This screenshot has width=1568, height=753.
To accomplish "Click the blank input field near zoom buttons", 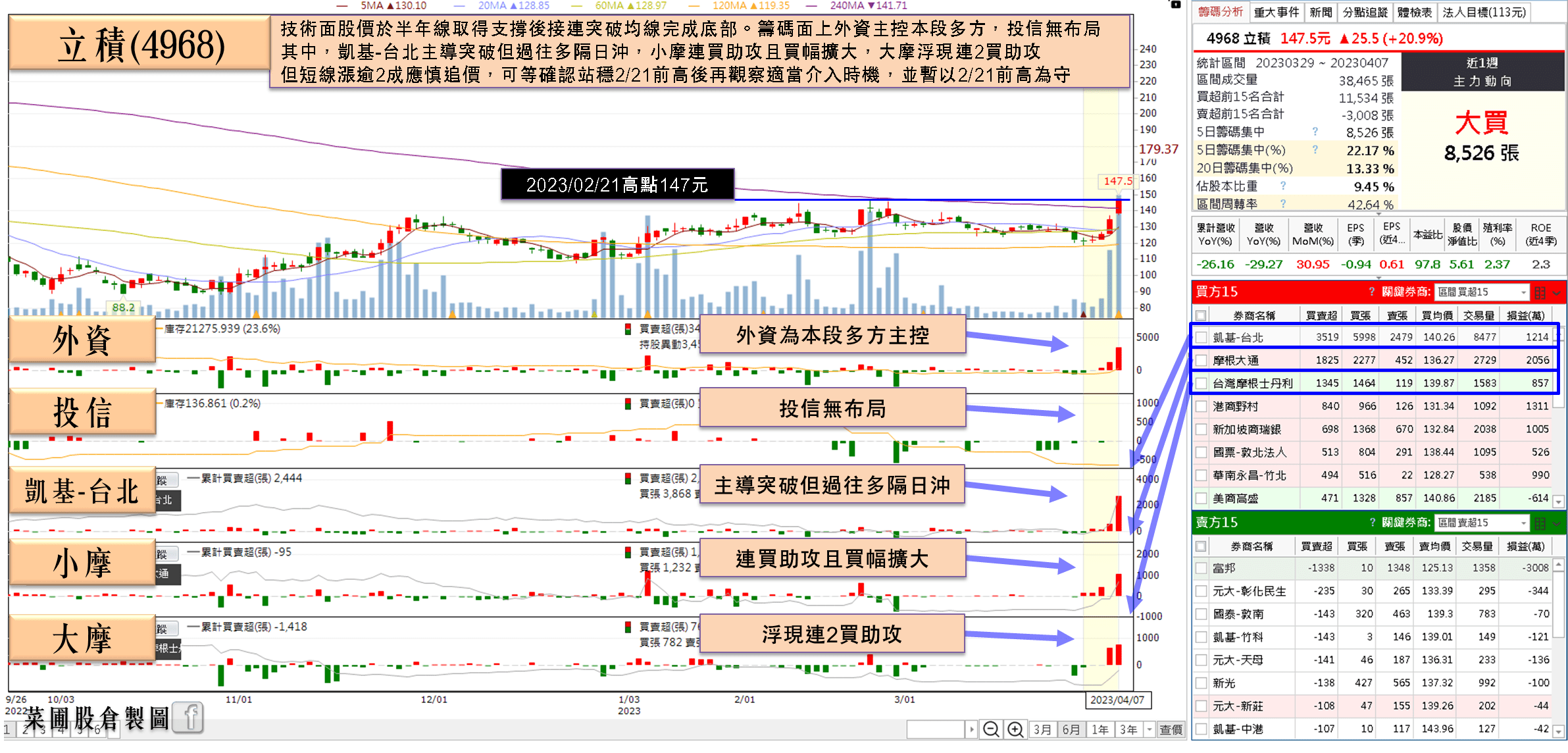I will [x=936, y=729].
